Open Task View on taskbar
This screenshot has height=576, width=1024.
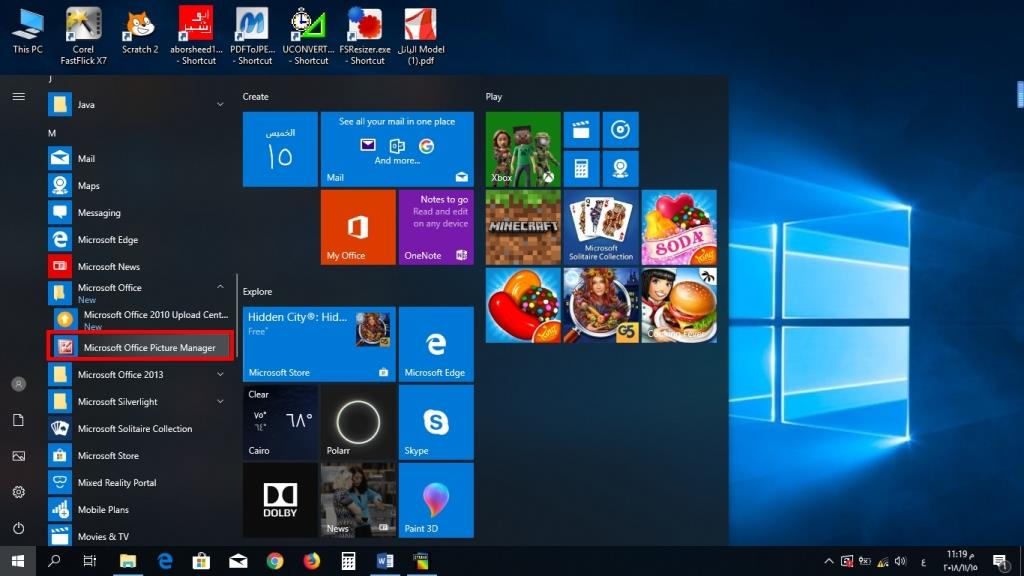(x=89, y=561)
